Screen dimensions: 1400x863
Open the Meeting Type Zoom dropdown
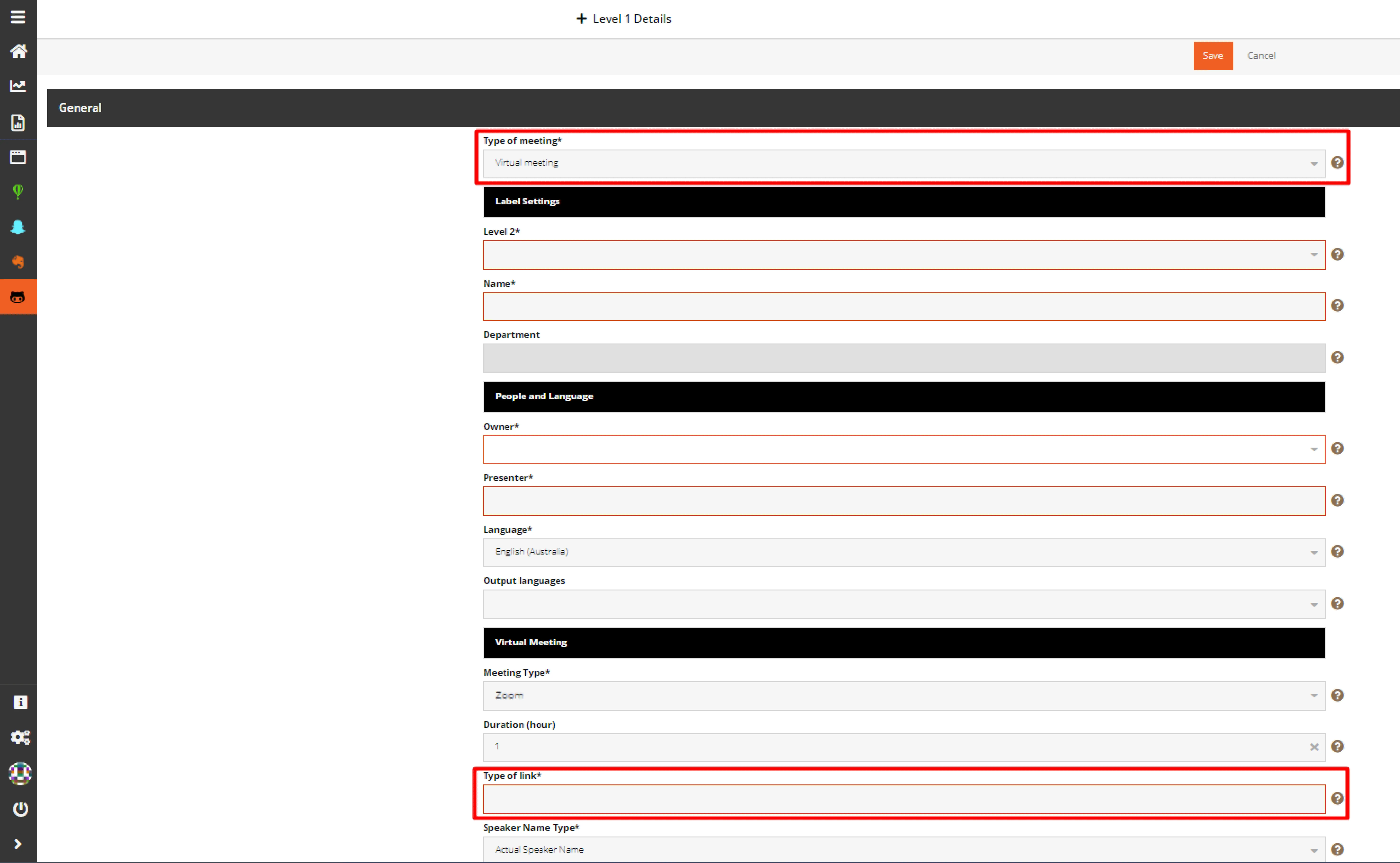[x=903, y=695]
